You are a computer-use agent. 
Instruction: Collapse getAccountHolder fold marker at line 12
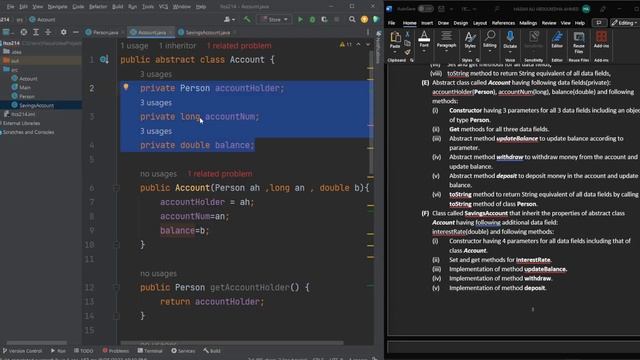[x=116, y=287]
